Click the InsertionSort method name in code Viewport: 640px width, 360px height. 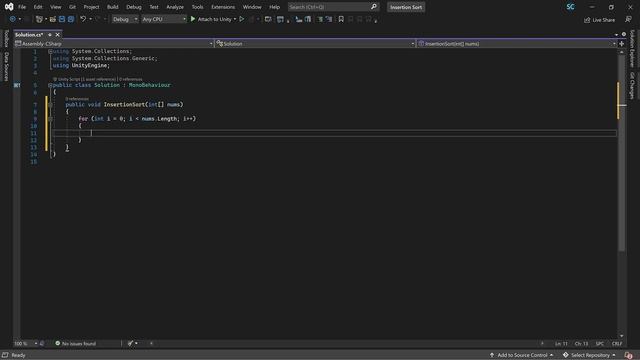pyautogui.click(x=124, y=104)
